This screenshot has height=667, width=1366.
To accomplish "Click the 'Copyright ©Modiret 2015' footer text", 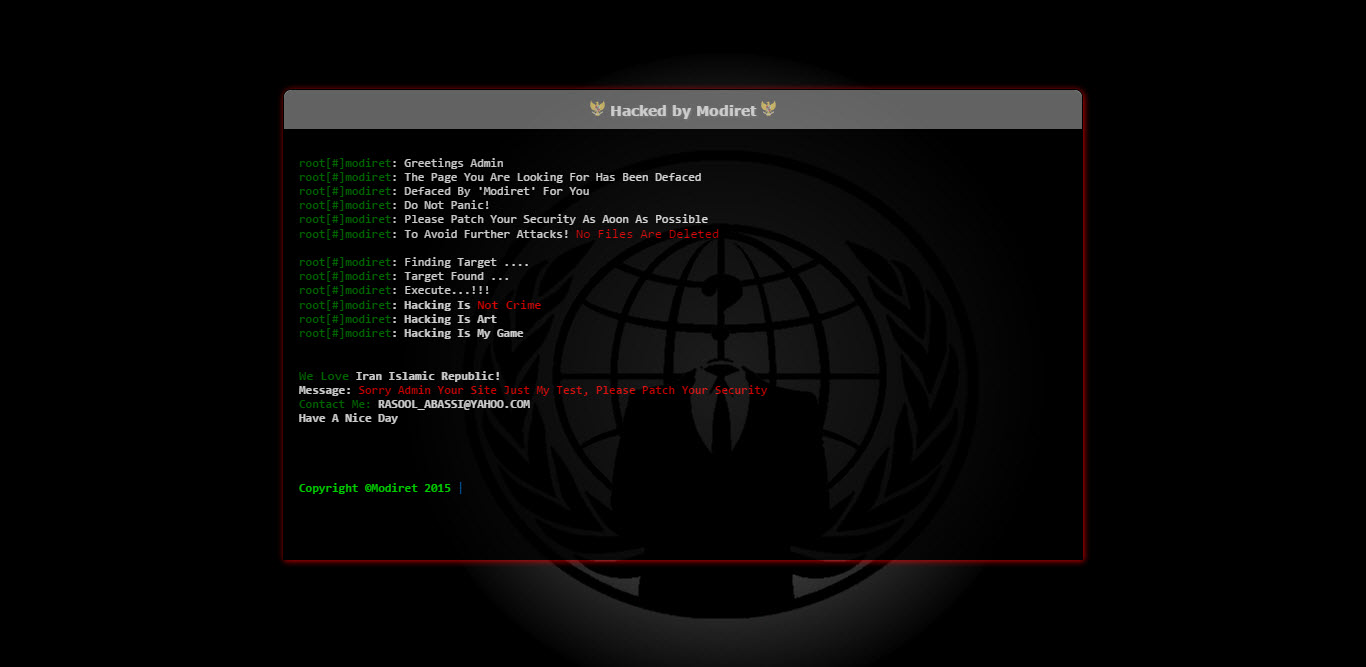I will point(374,488).
